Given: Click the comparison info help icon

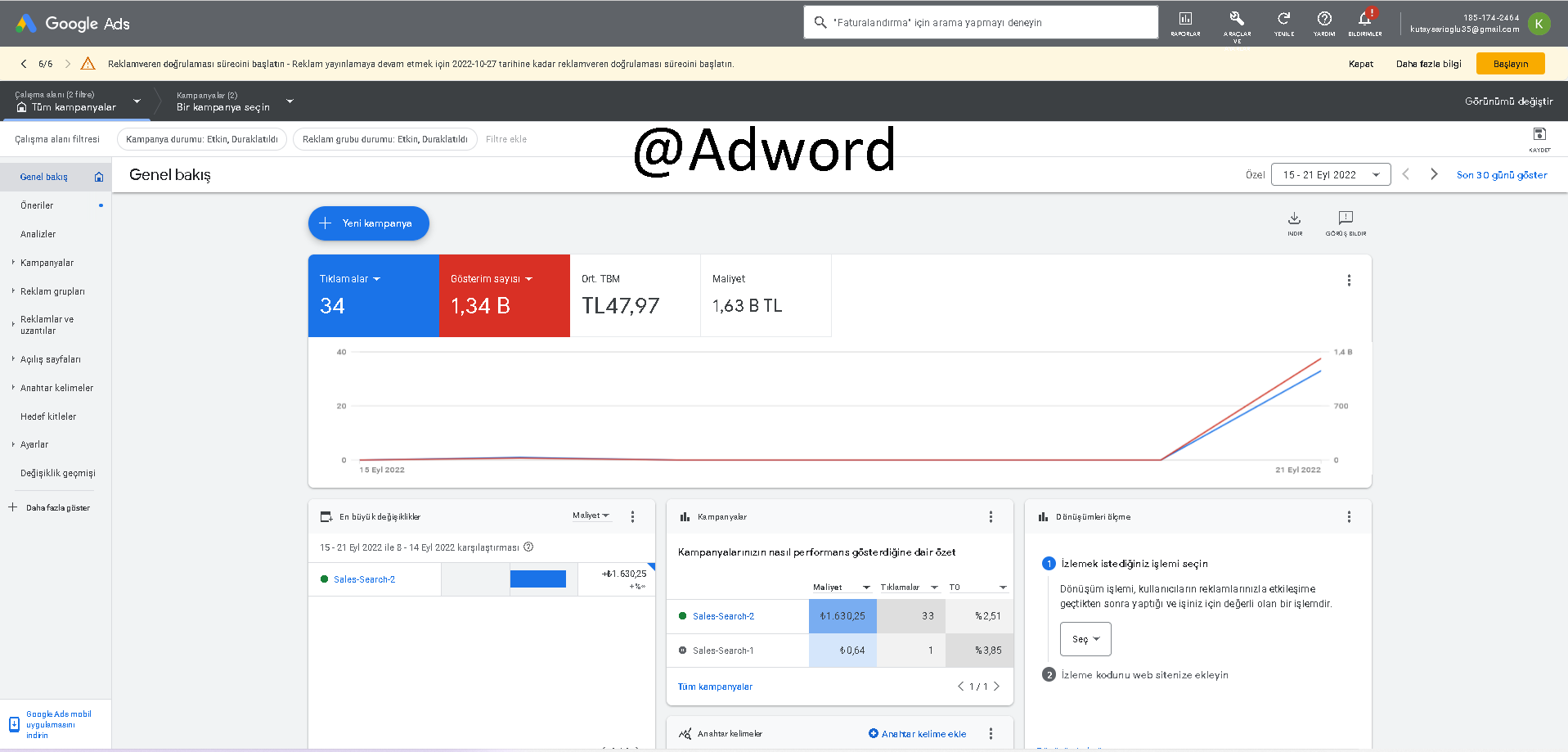Looking at the screenshot, I should pos(528,547).
